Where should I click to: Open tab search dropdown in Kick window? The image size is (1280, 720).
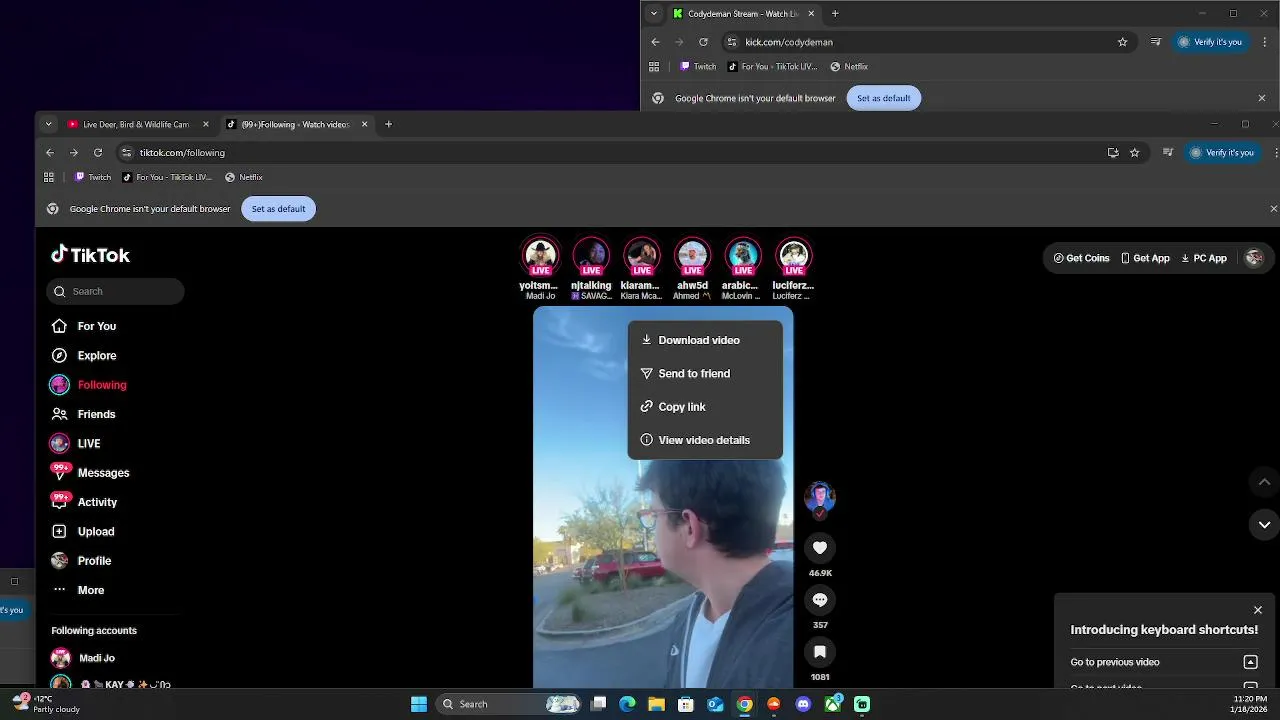654,14
